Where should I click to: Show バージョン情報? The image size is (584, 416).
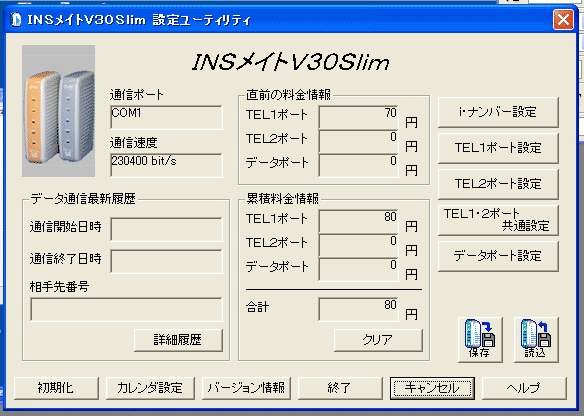tap(246, 388)
